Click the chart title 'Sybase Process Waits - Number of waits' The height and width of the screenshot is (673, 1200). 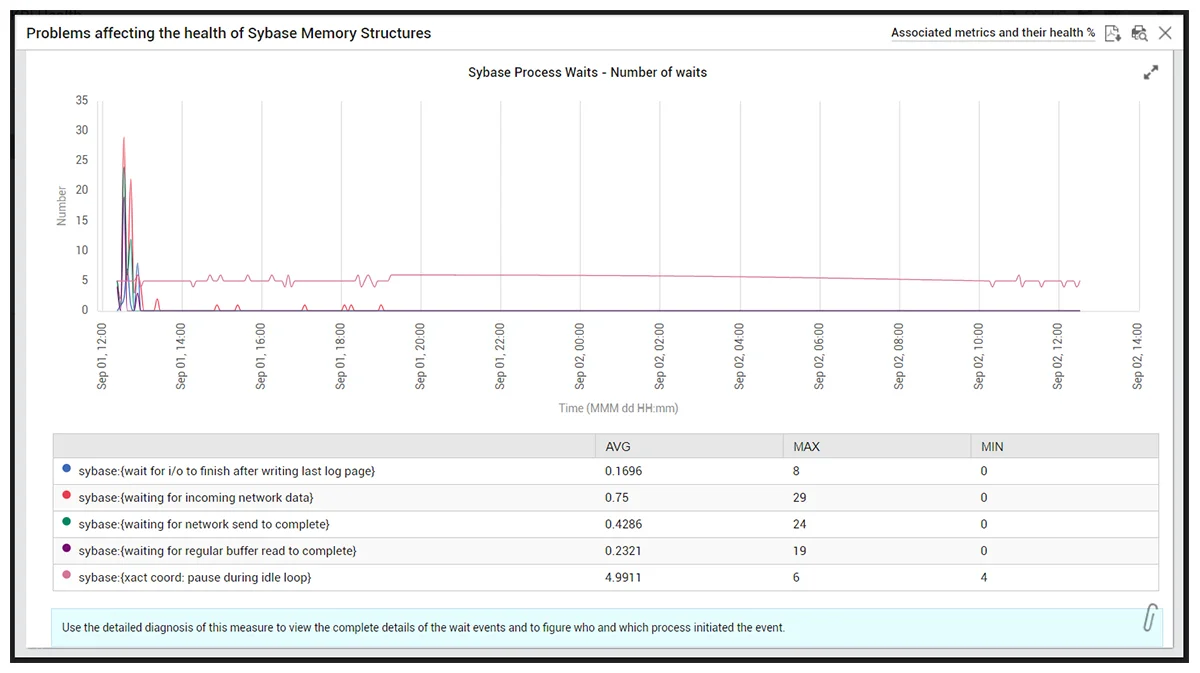point(588,73)
